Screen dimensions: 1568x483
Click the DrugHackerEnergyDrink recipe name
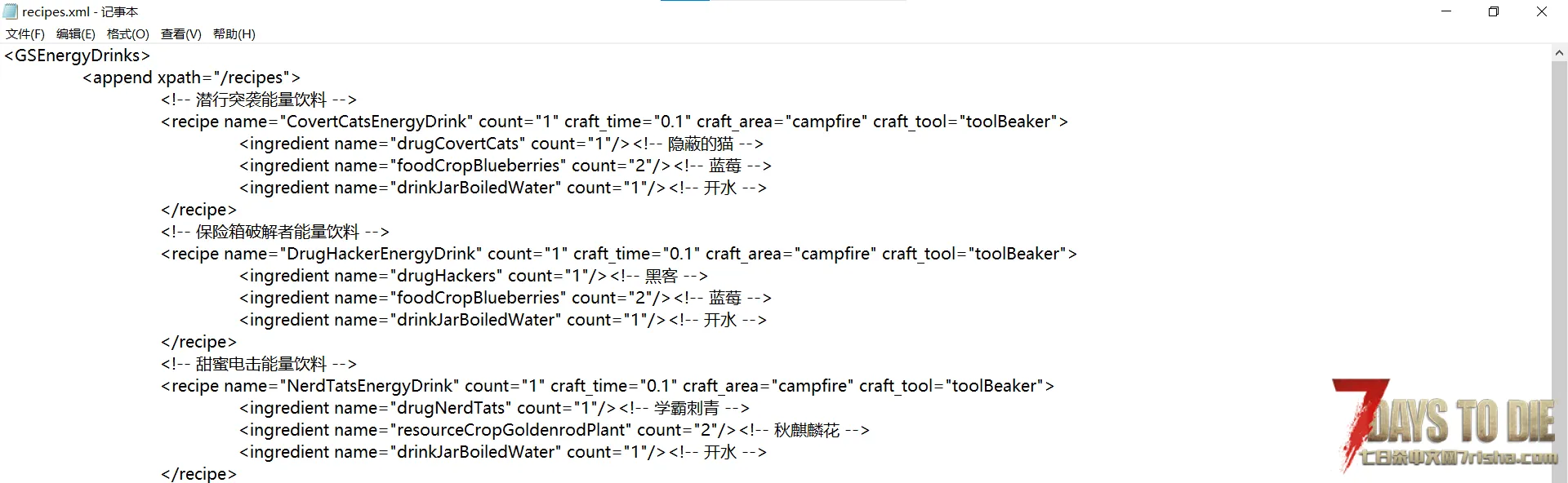pos(383,254)
